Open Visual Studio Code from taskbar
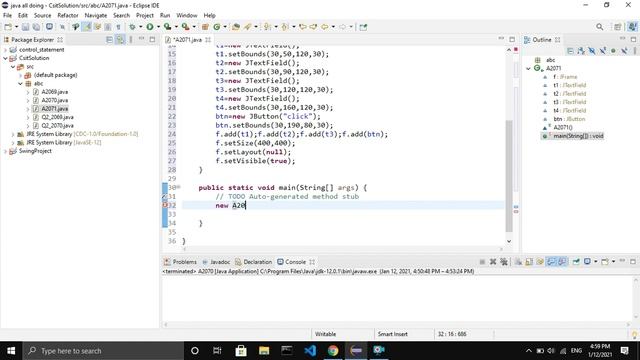 [310, 351]
